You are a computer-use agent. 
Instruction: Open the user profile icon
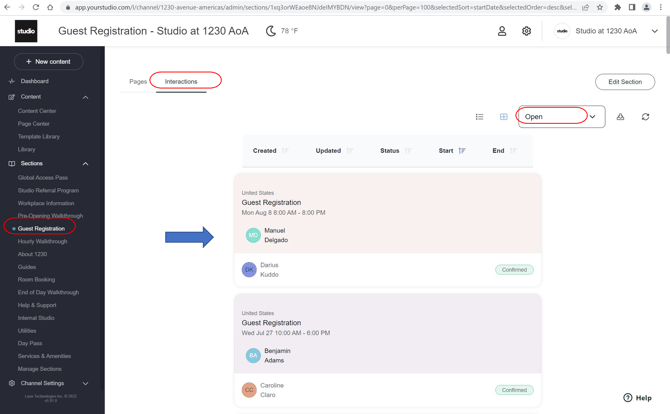502,31
